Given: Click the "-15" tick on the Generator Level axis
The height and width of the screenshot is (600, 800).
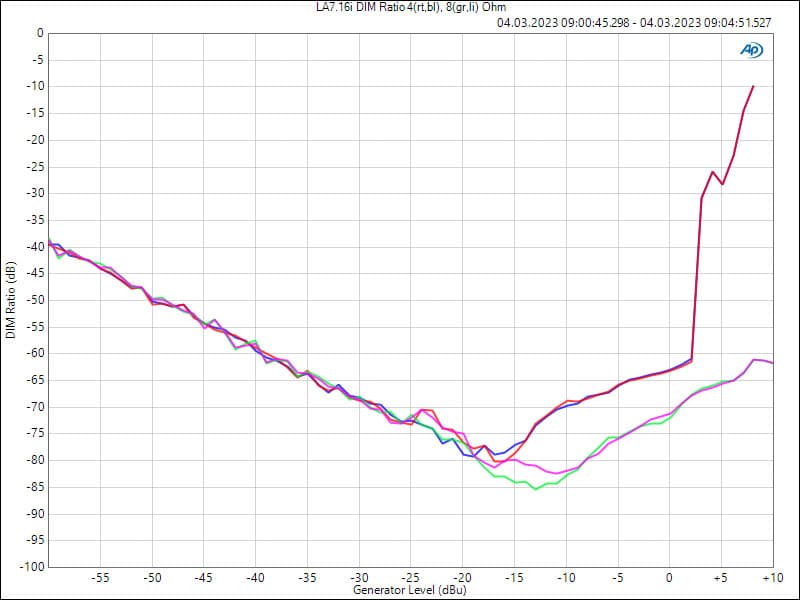Looking at the screenshot, I should (x=513, y=578).
